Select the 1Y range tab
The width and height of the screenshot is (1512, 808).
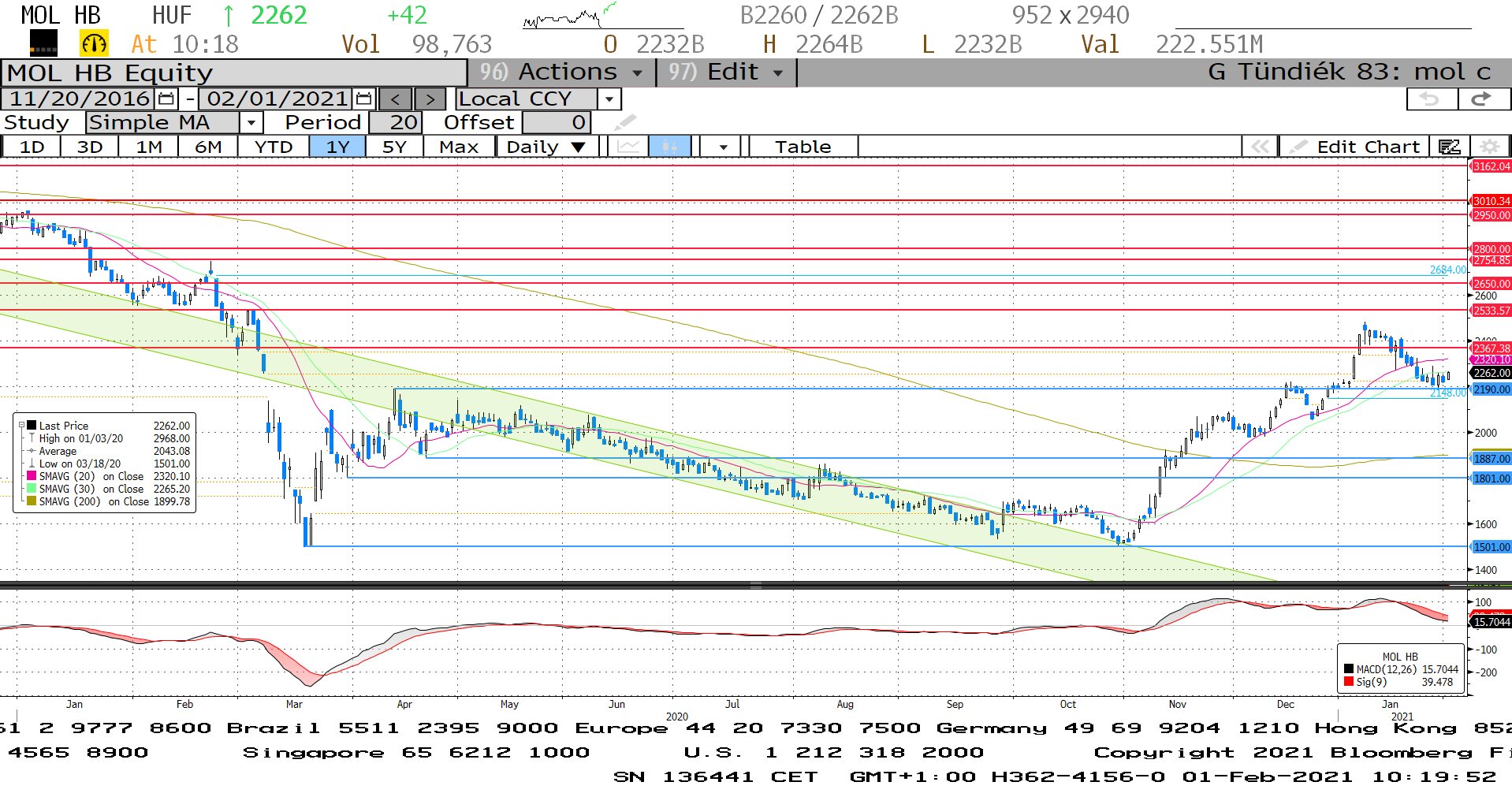pyautogui.click(x=337, y=147)
